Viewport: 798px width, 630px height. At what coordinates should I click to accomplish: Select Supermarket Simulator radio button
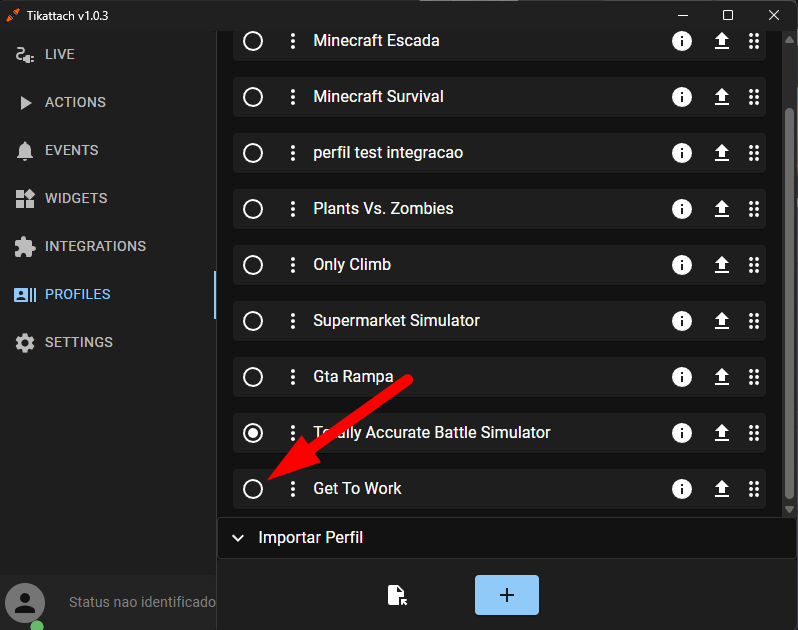(x=252, y=321)
